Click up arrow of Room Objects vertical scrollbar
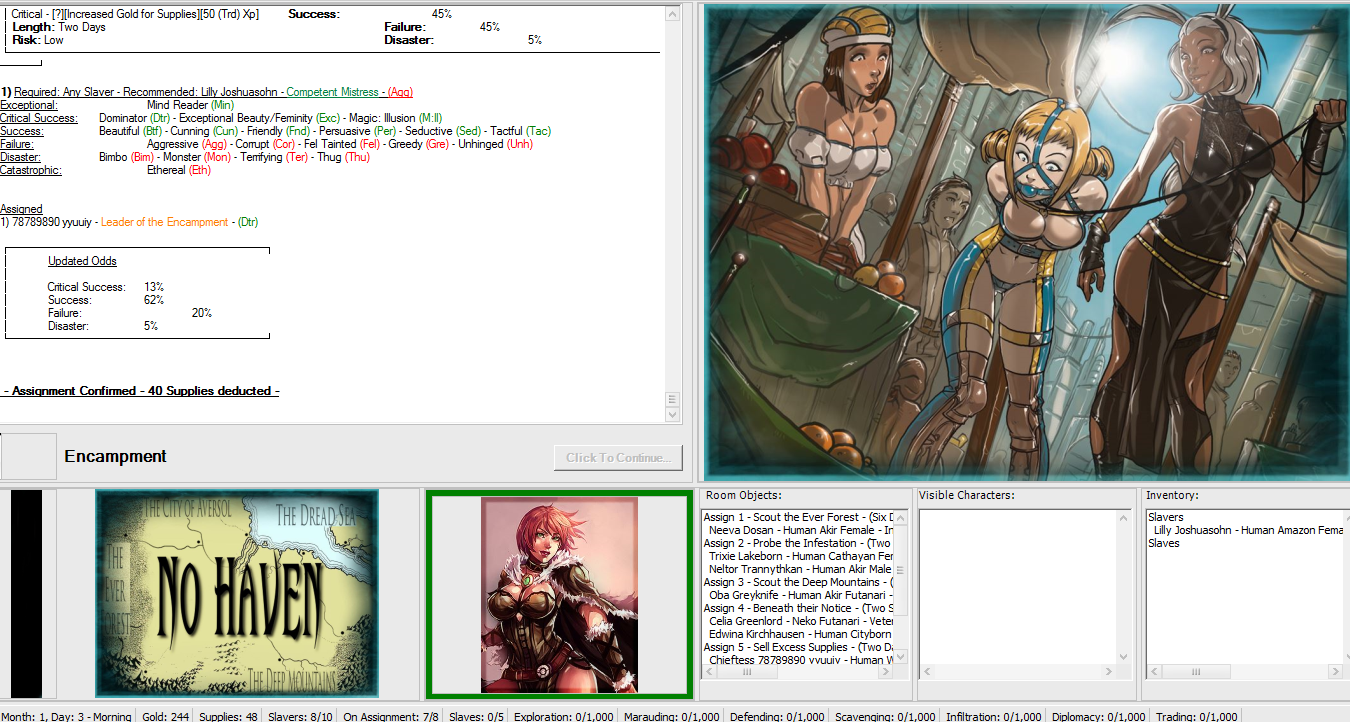 (x=899, y=518)
